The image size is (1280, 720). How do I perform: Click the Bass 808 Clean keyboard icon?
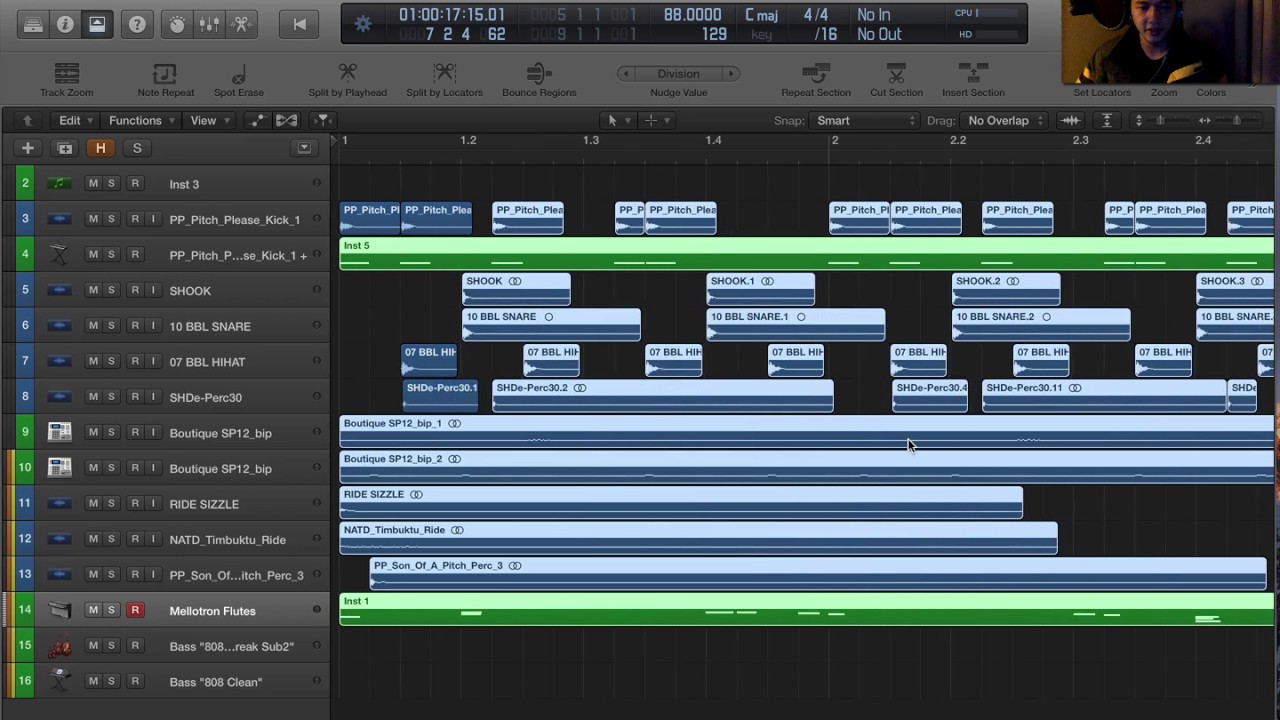[59, 681]
